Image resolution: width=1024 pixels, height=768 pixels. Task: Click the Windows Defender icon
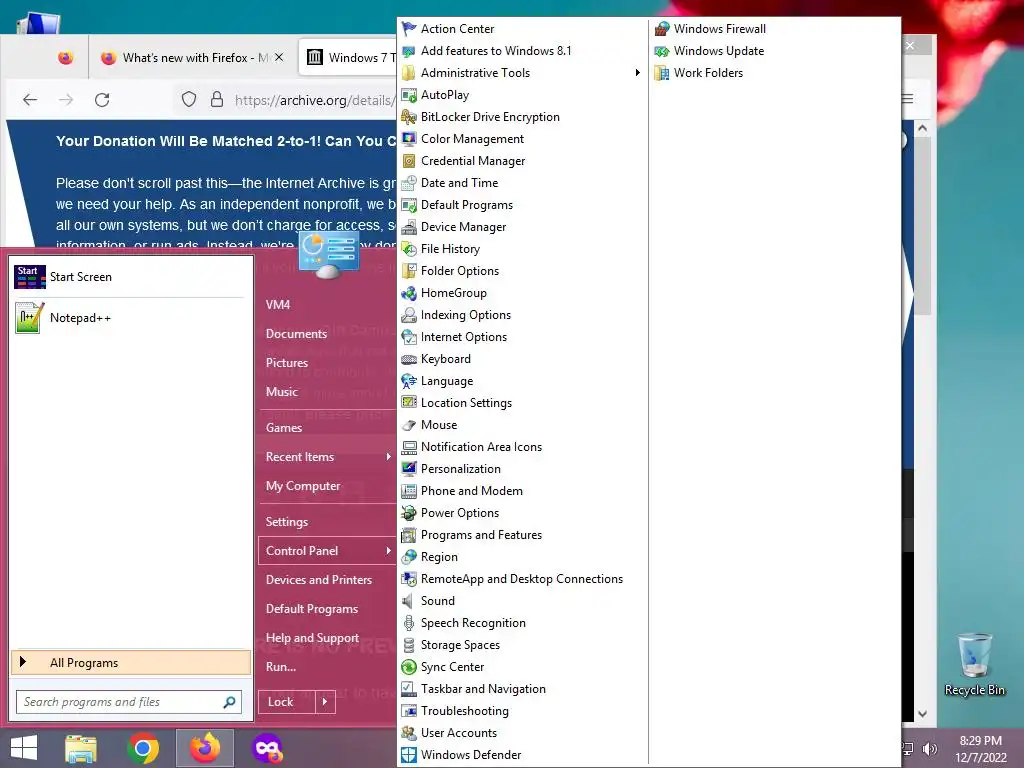click(409, 755)
